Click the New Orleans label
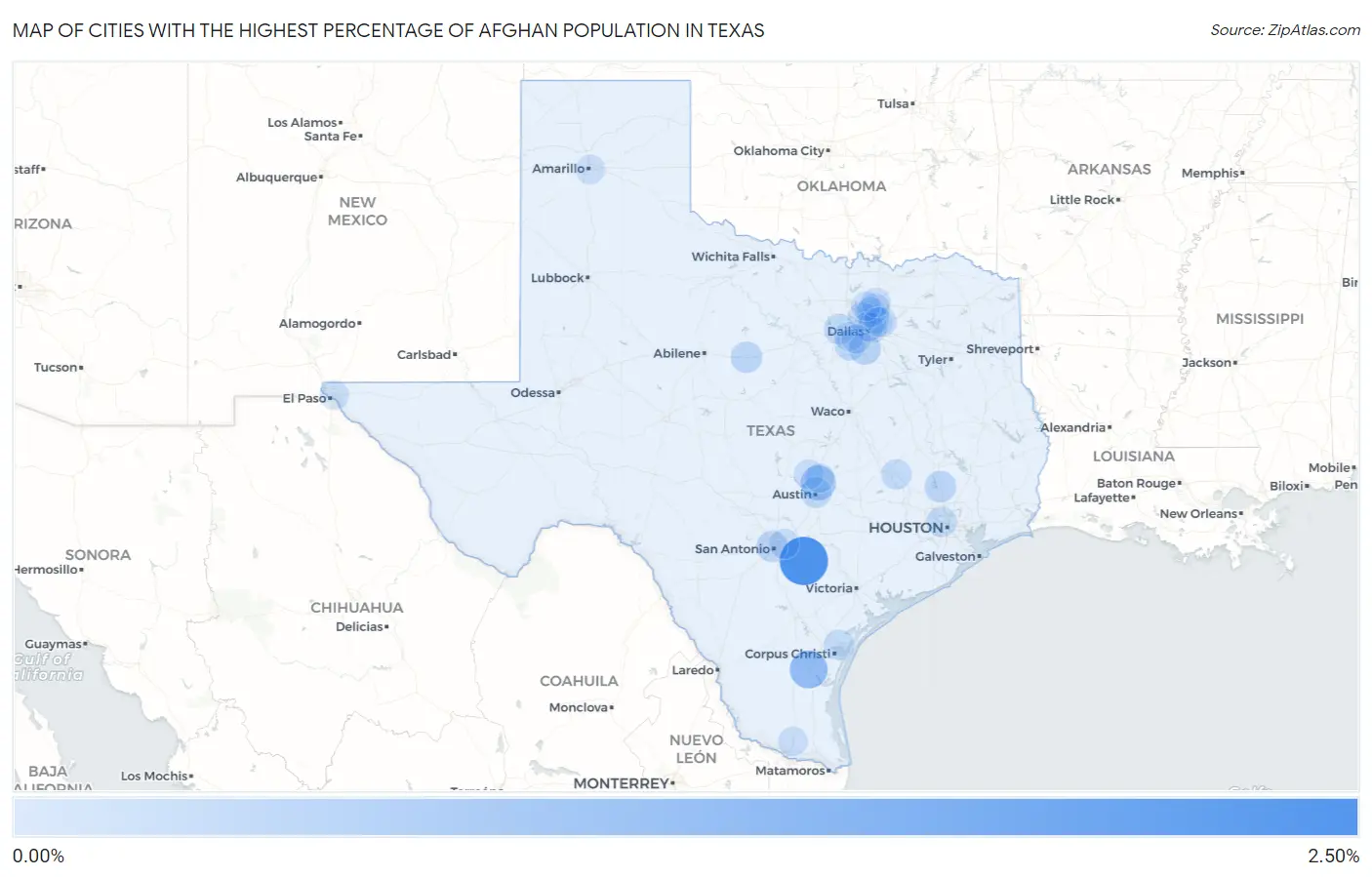This screenshot has height=877, width=1372. tap(1198, 514)
